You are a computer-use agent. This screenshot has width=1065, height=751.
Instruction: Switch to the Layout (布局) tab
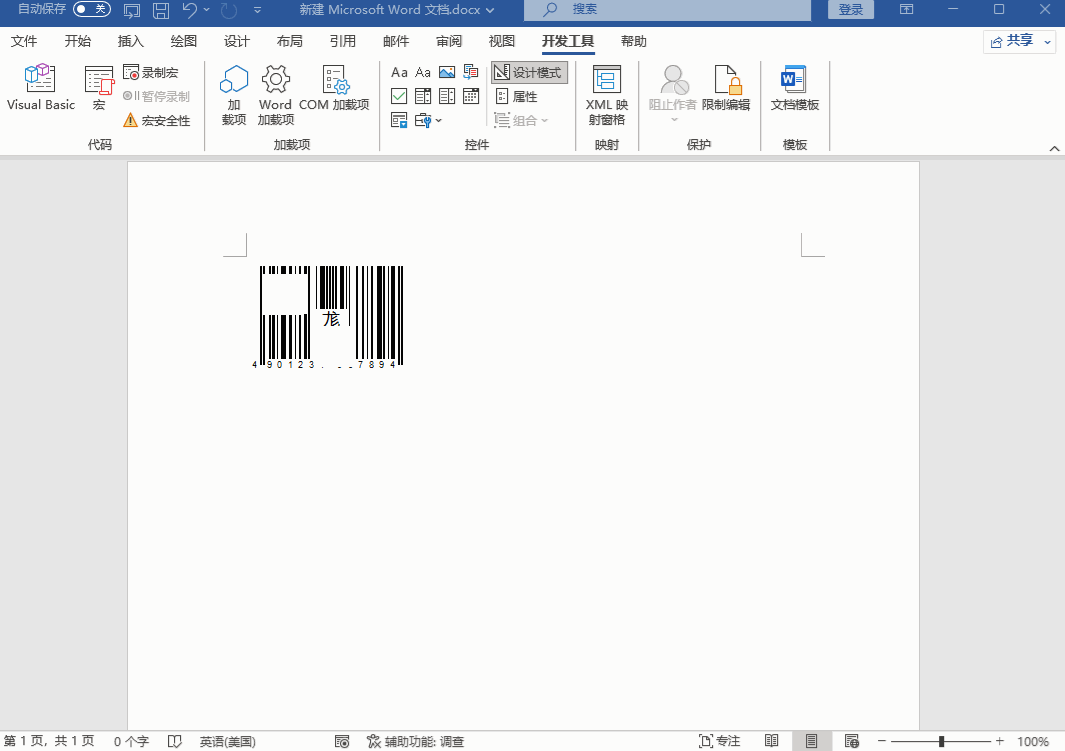coord(289,41)
